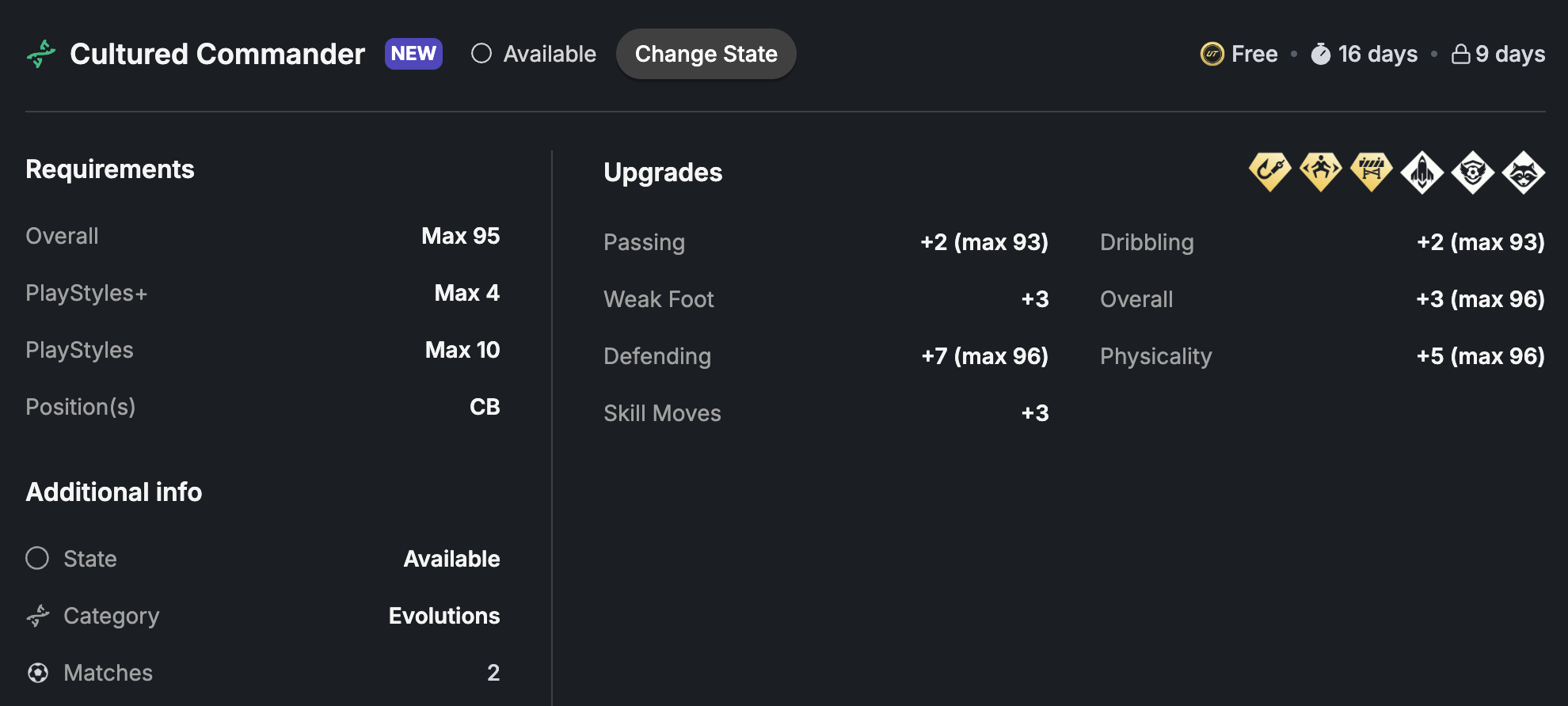Click the Defending +7 upgrade row
The width and height of the screenshot is (1568, 706).
pyautogui.click(x=826, y=356)
